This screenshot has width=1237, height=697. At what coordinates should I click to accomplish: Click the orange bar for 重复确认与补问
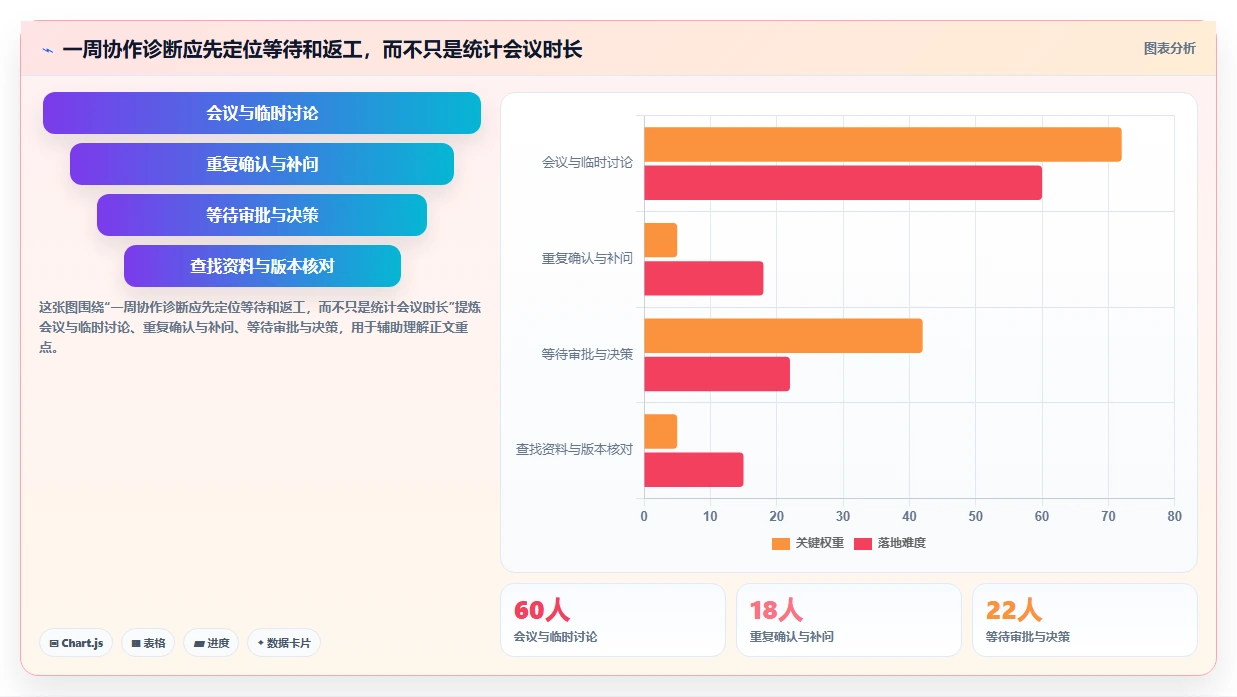(x=661, y=240)
